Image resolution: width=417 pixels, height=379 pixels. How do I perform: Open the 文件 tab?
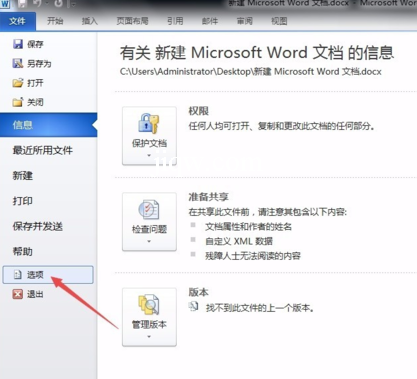click(18, 22)
